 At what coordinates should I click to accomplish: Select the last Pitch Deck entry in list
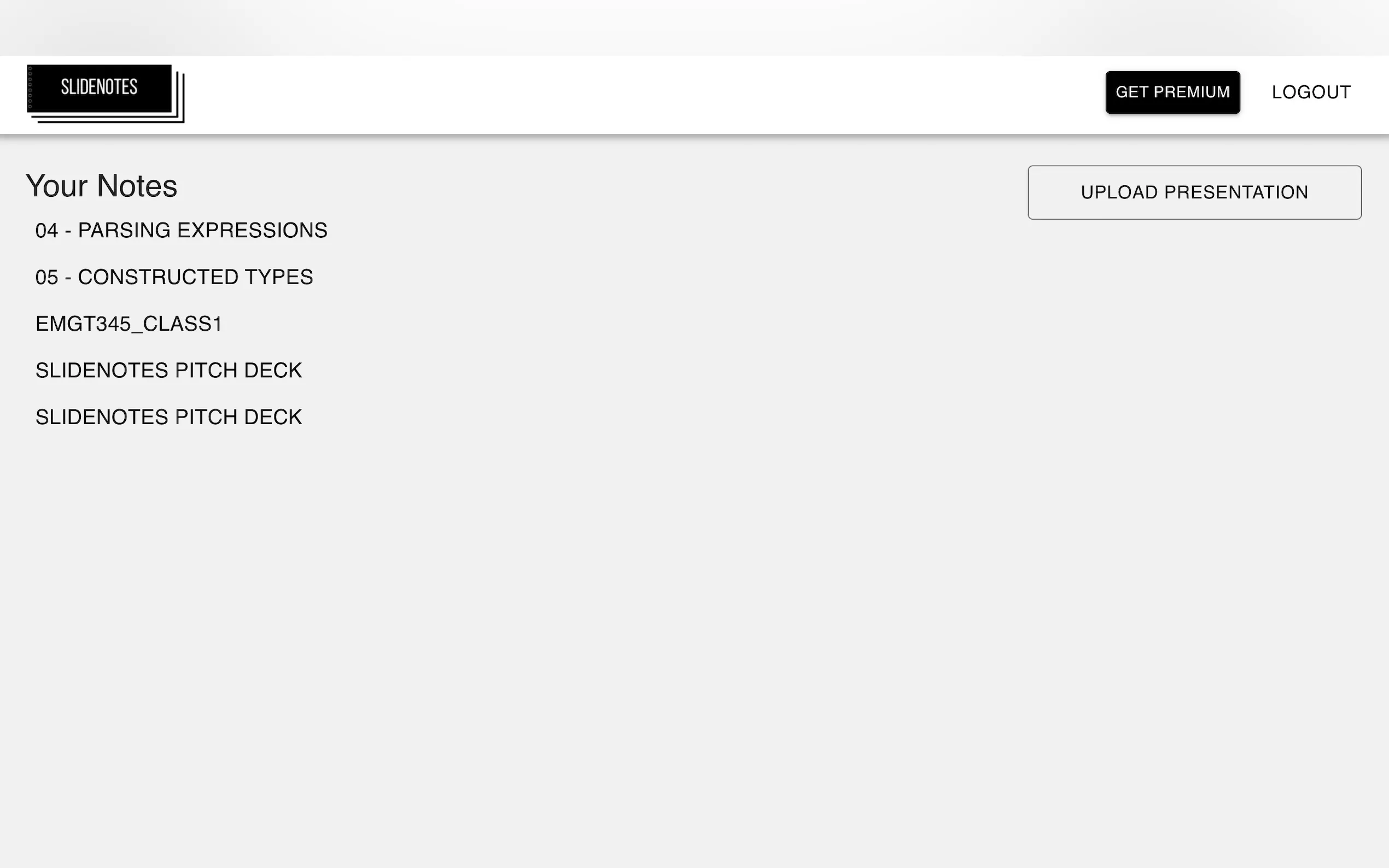tap(168, 418)
